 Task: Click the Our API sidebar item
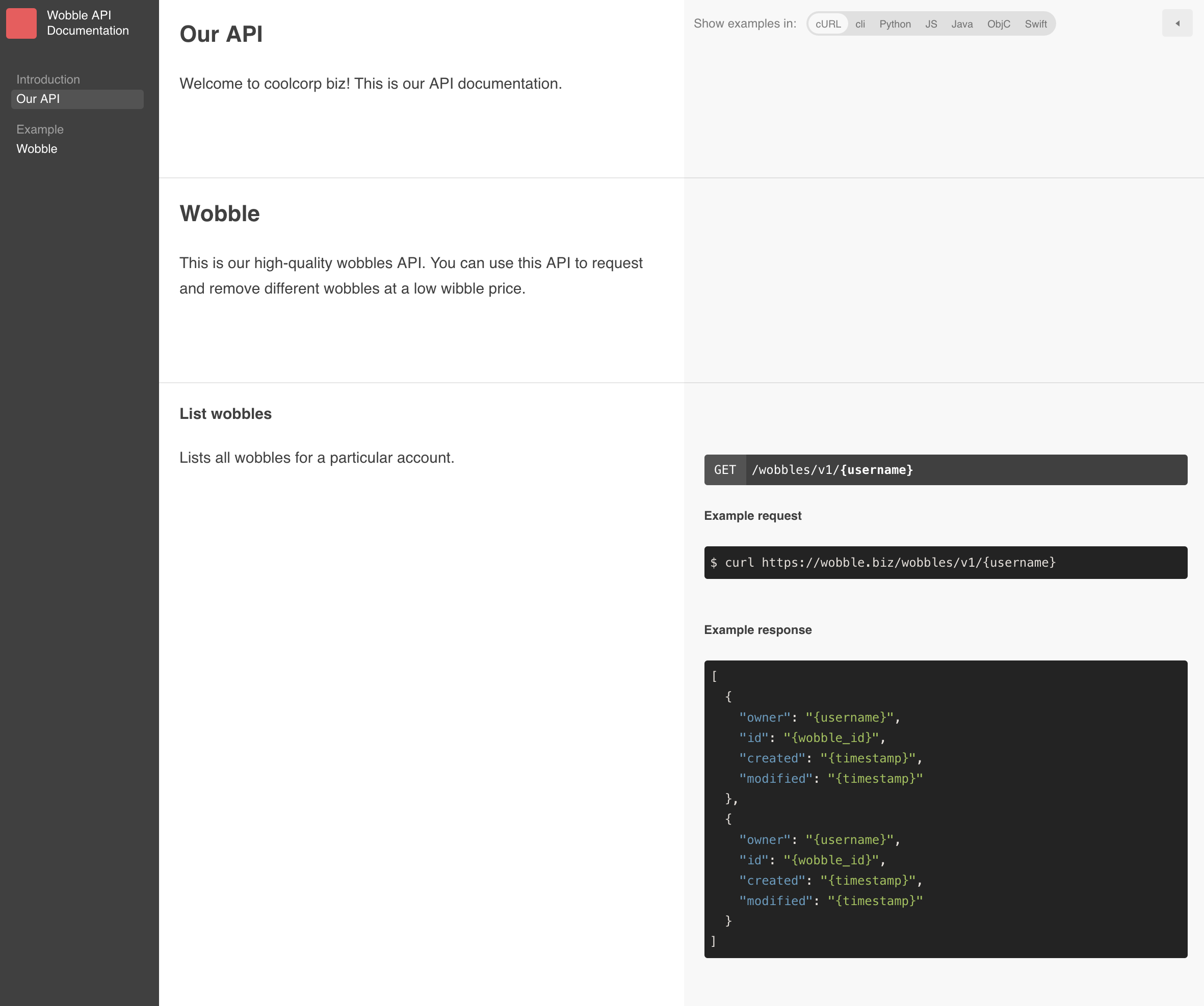point(79,98)
